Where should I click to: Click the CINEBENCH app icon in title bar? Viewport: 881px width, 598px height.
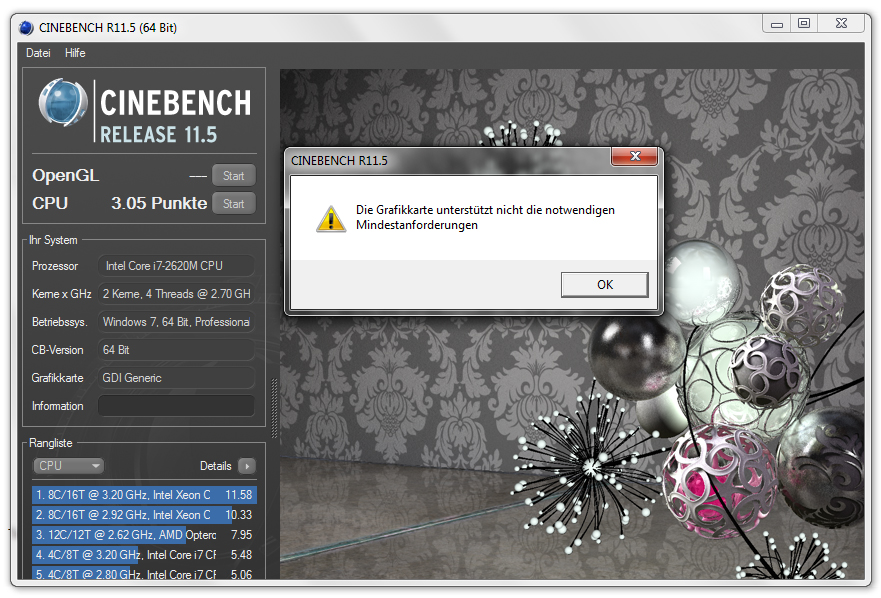pyautogui.click(x=26, y=28)
